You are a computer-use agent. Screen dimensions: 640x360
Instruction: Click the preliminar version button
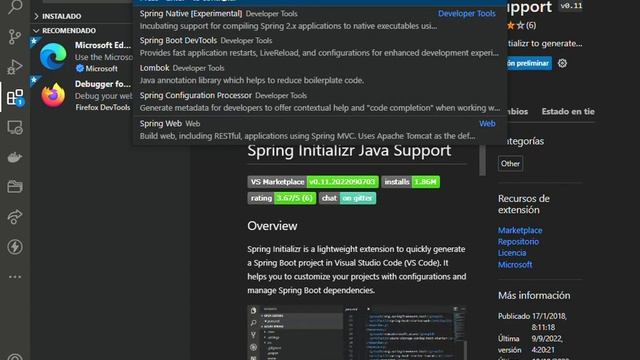coord(529,63)
